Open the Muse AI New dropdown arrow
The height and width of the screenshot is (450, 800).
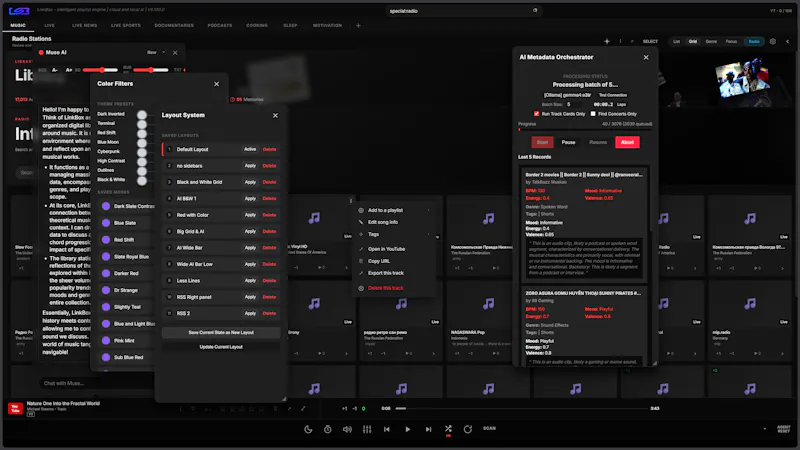[164, 53]
